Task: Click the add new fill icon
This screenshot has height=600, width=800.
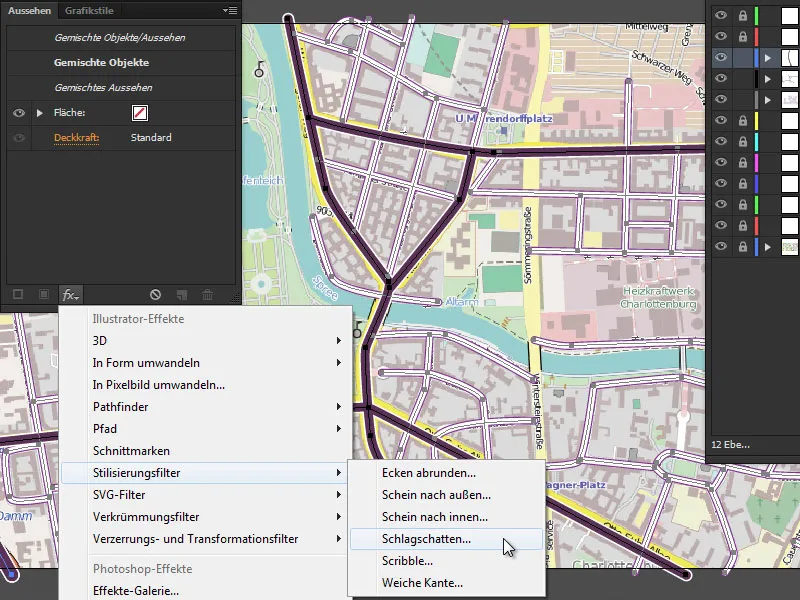Action: point(43,295)
